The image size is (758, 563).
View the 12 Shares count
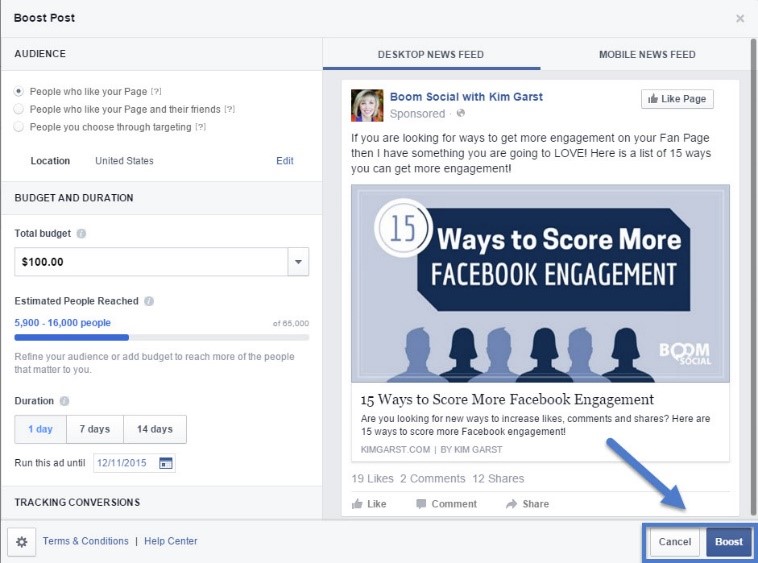(x=498, y=479)
